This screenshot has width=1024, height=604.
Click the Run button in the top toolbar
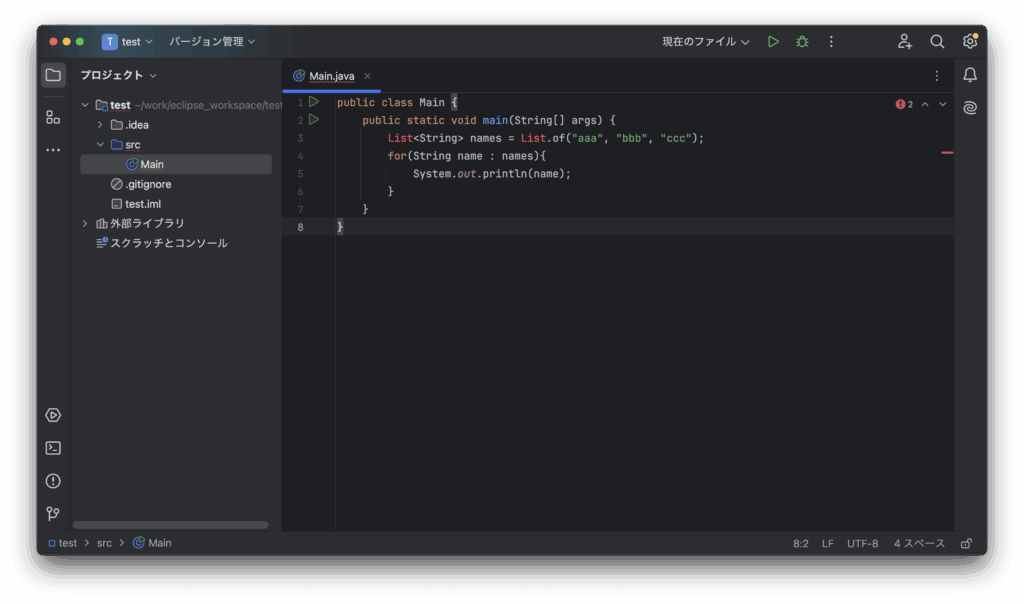(773, 42)
